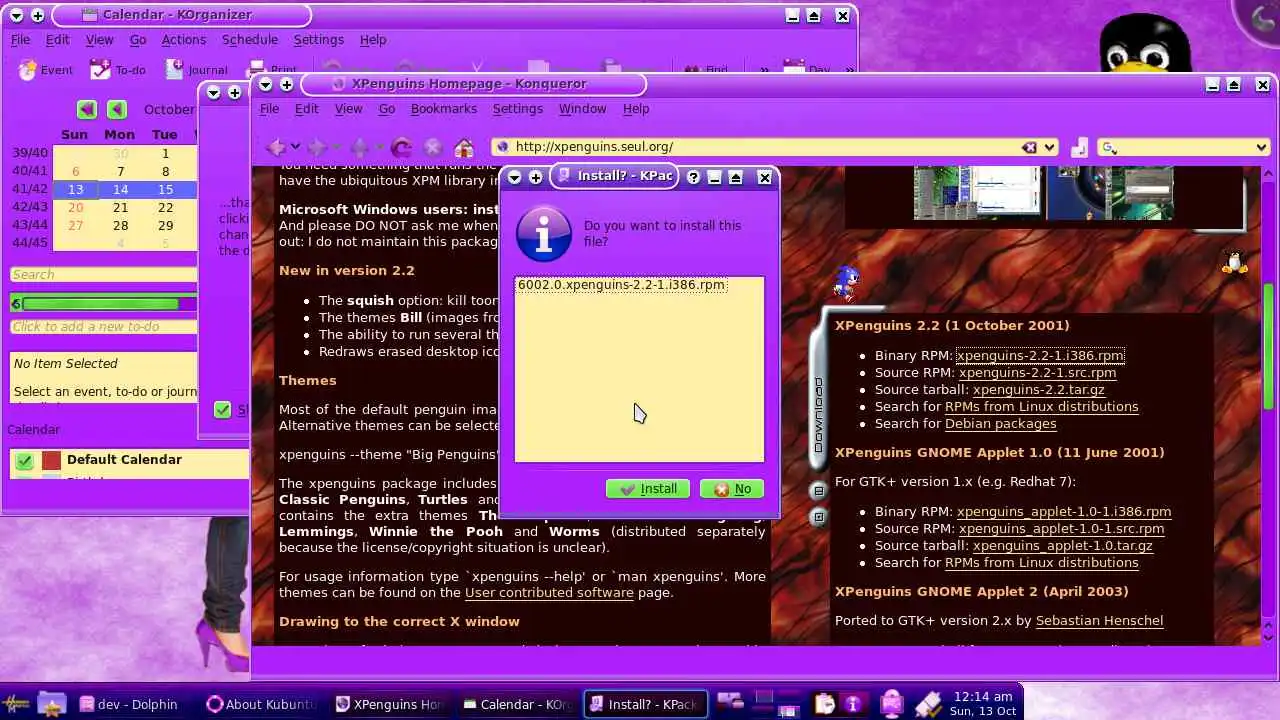This screenshot has width=1280, height=720.
Task: Click the previous-year double arrow in the date navigator
Action: point(87,109)
